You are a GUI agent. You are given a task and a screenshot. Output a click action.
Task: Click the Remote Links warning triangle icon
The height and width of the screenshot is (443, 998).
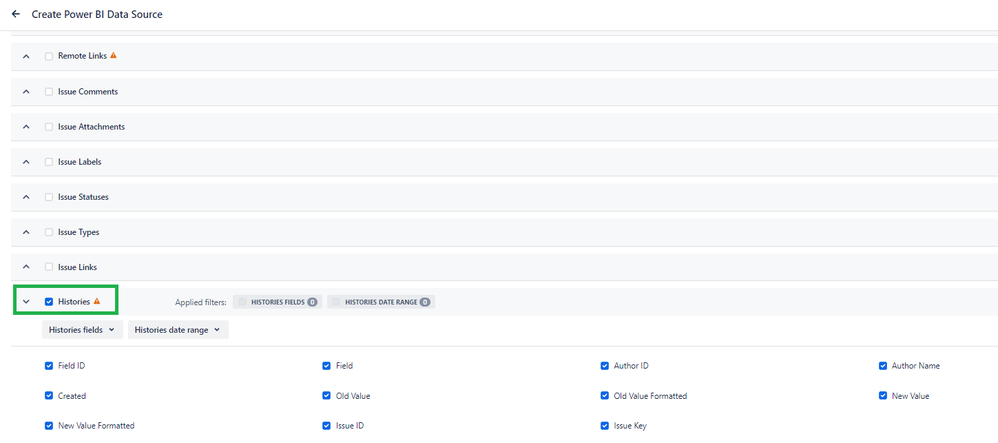(x=113, y=55)
